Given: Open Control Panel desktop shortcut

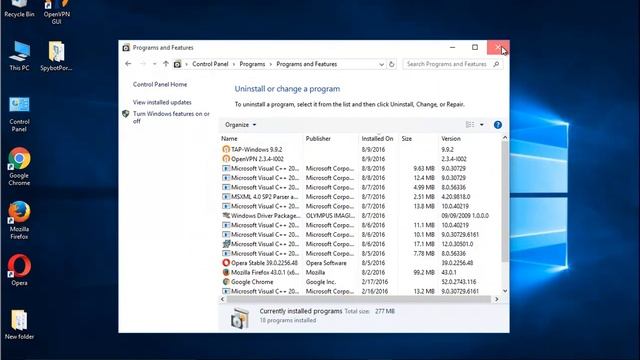Looking at the screenshot, I should [19, 114].
